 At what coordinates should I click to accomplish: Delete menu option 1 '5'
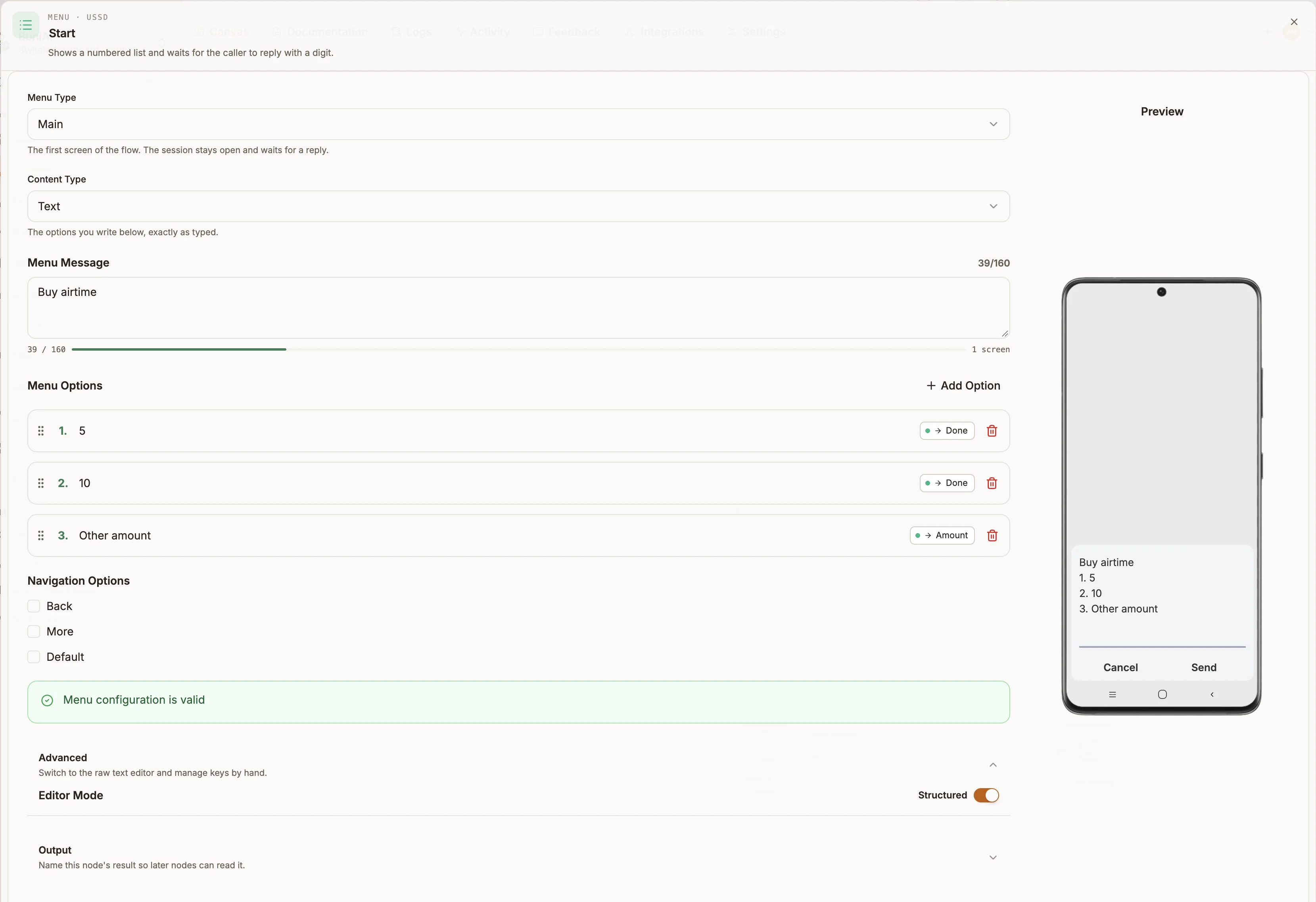pyautogui.click(x=992, y=431)
